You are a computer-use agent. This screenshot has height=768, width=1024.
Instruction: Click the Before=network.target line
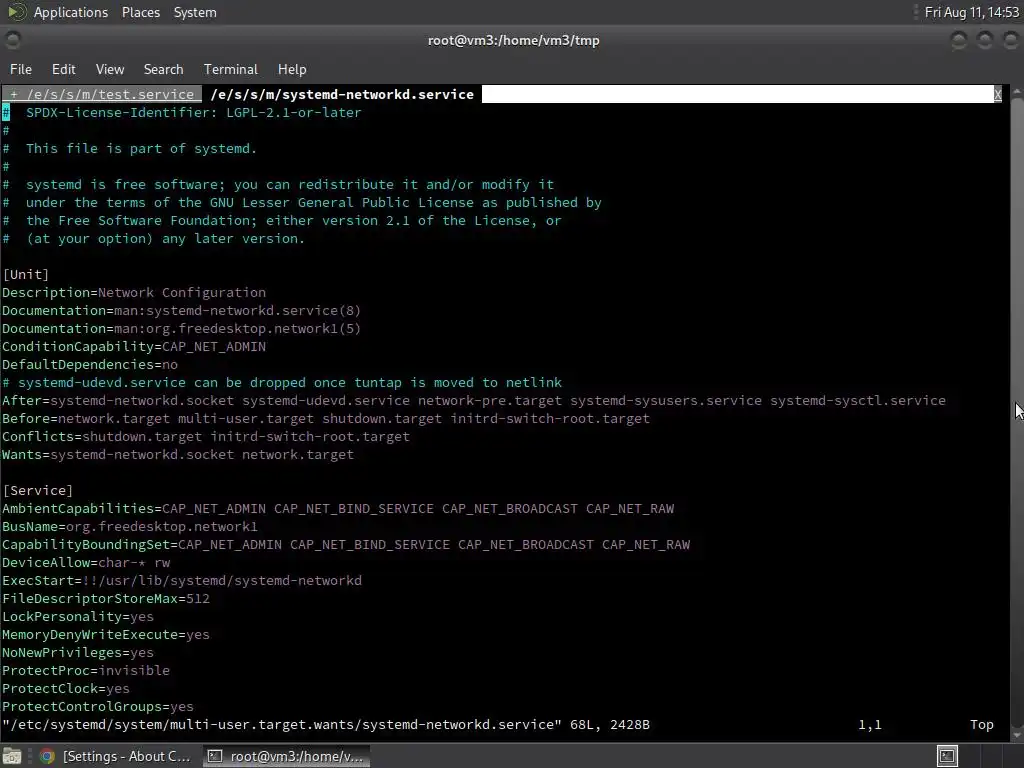326,419
